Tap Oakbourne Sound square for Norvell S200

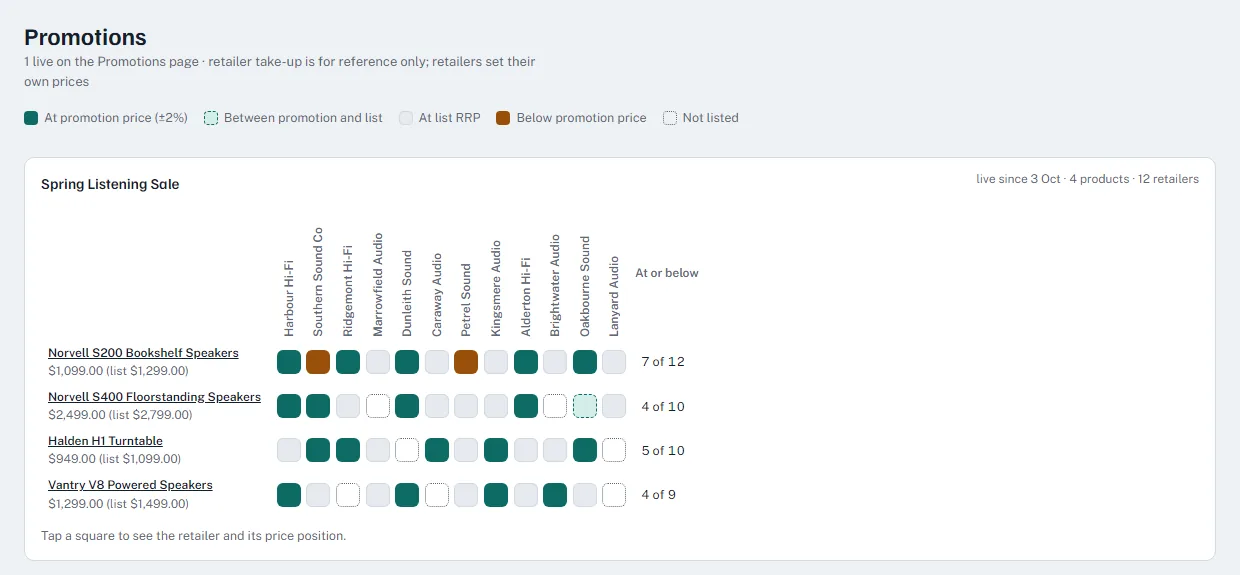point(585,362)
